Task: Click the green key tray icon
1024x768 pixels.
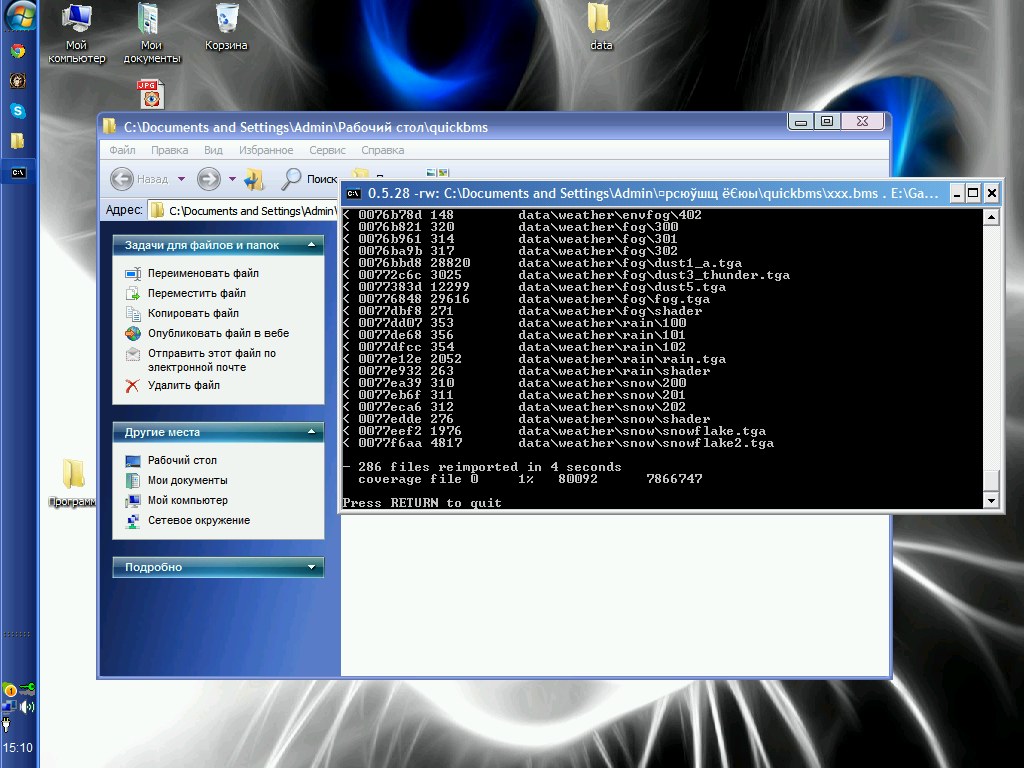Action: 27,688
